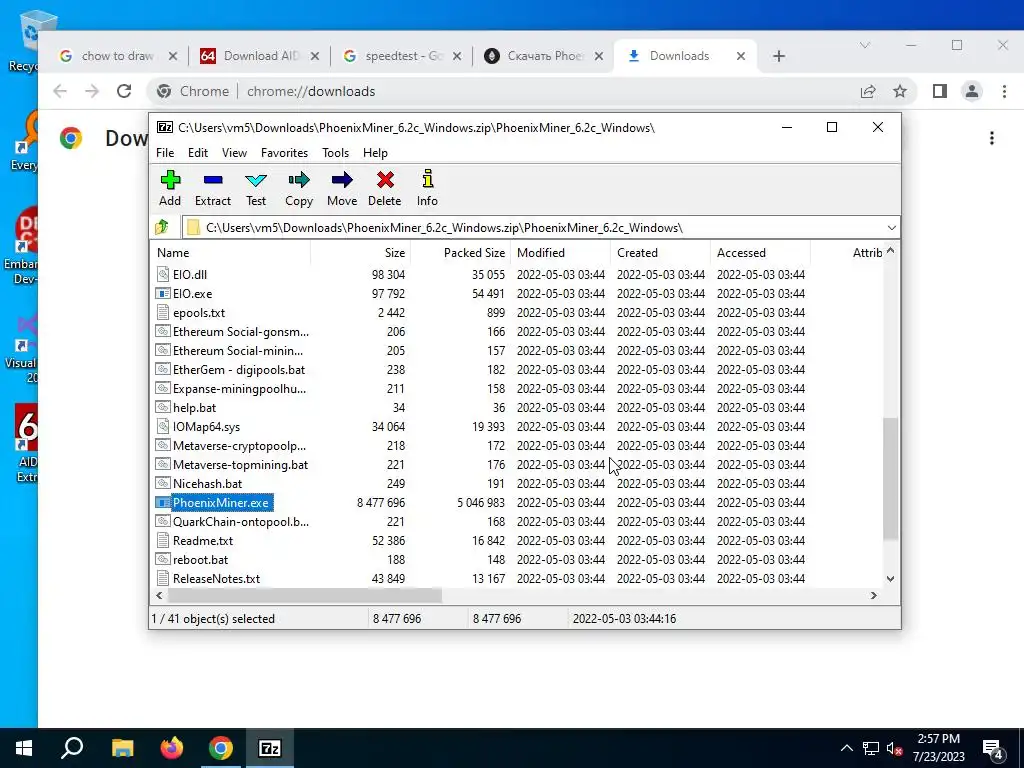
Task: Toggle the Chrome side panel
Action: (x=940, y=91)
